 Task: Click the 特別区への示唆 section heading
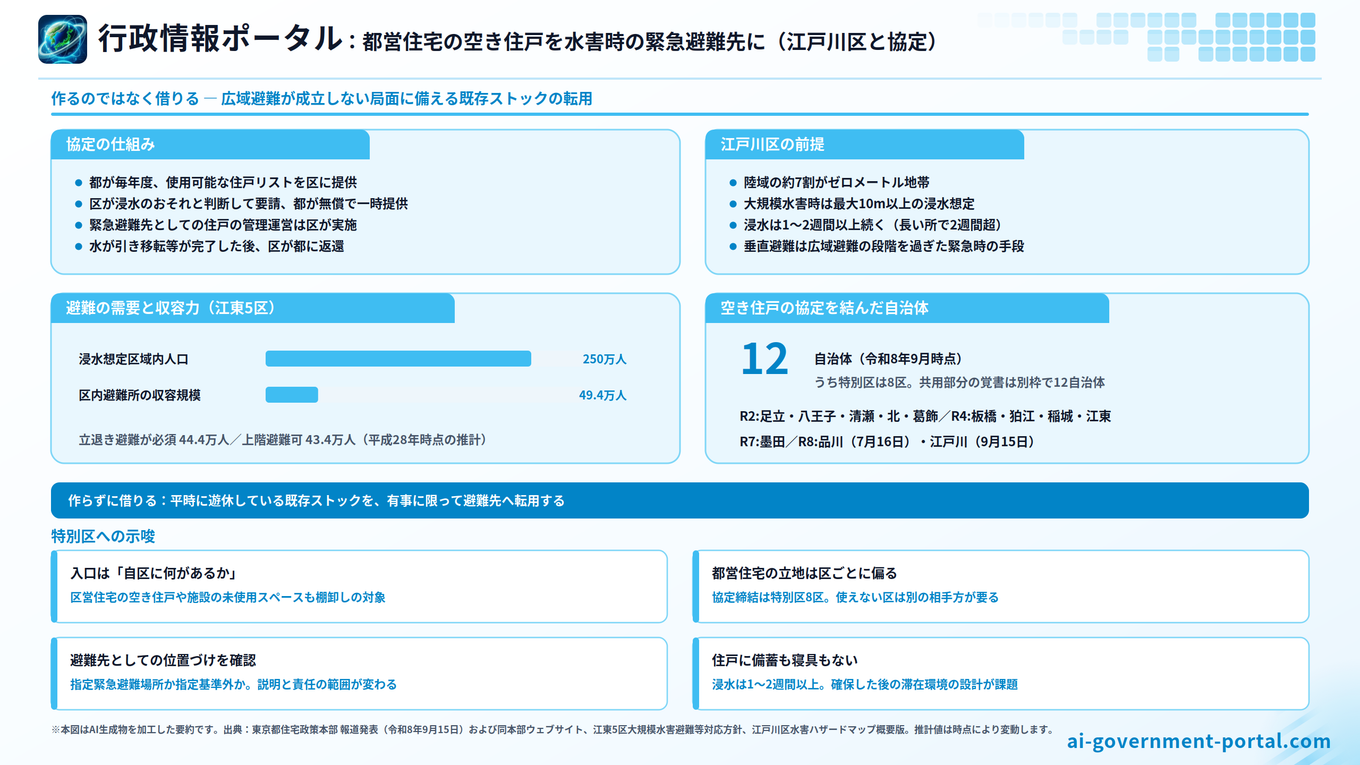[x=104, y=536]
